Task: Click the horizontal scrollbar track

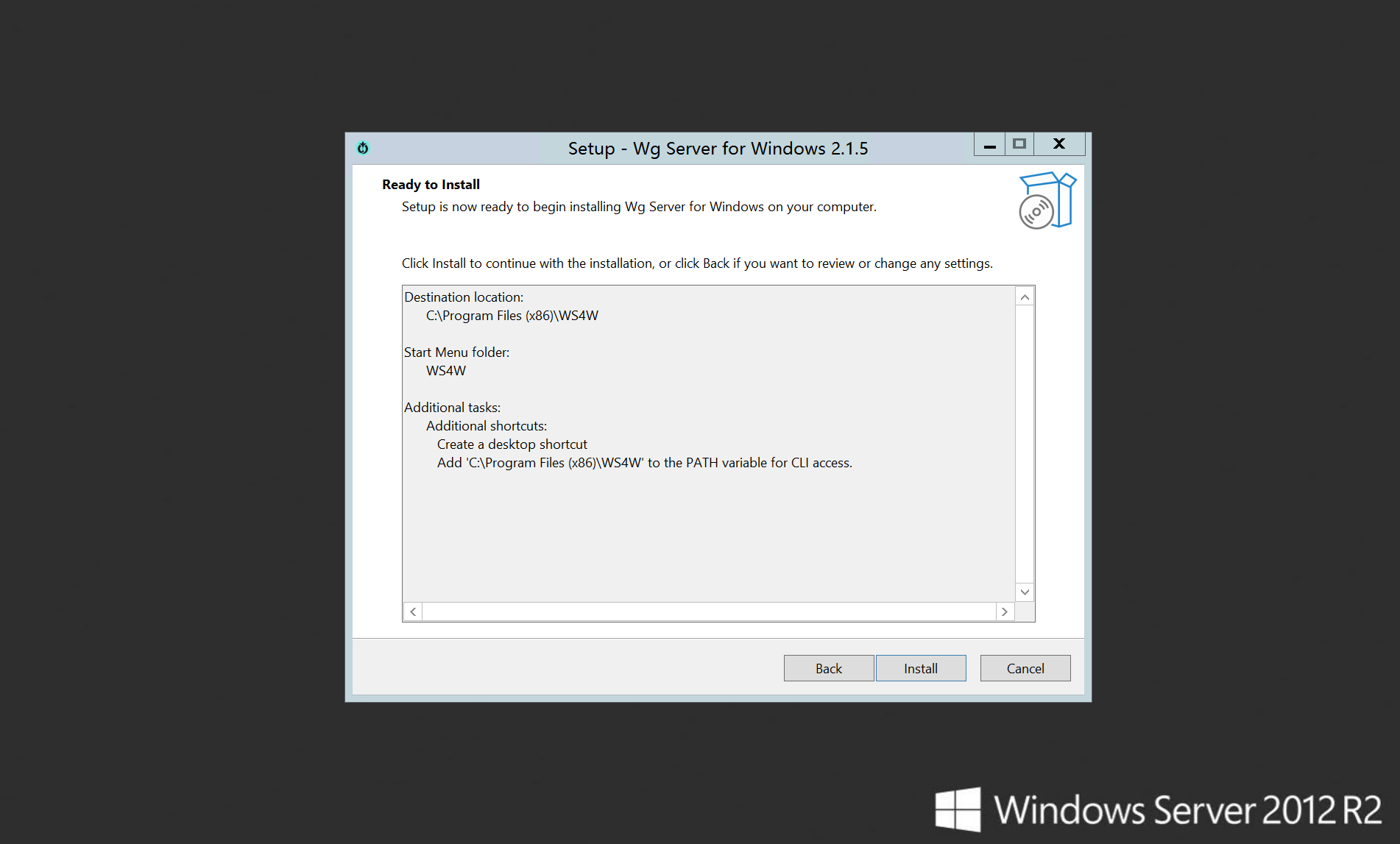Action: [x=708, y=611]
